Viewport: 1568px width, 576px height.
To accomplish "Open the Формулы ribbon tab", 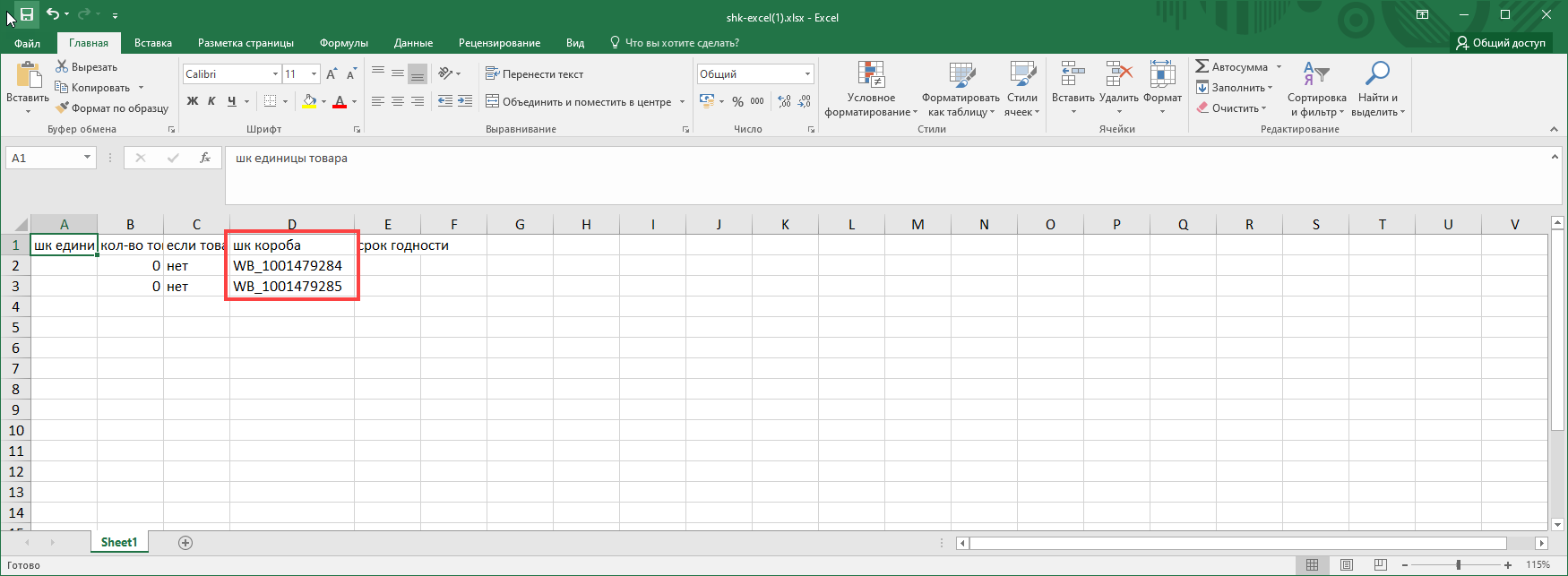I will [x=343, y=43].
